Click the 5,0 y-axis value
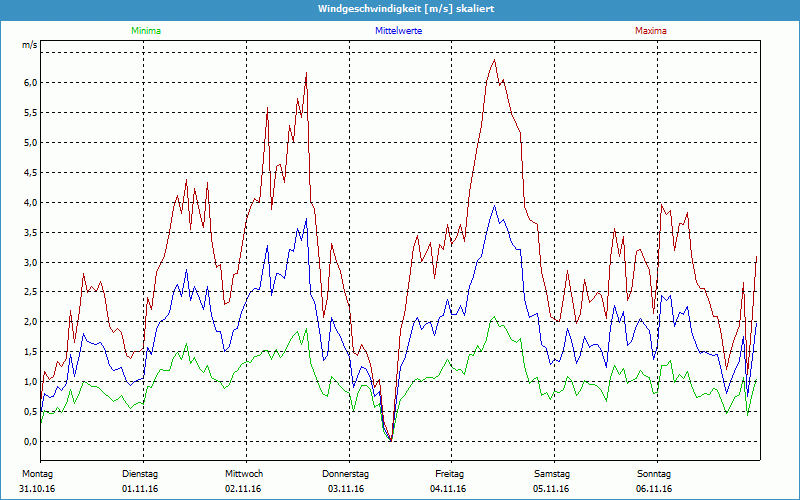This screenshot has height=500, width=800. (31, 142)
